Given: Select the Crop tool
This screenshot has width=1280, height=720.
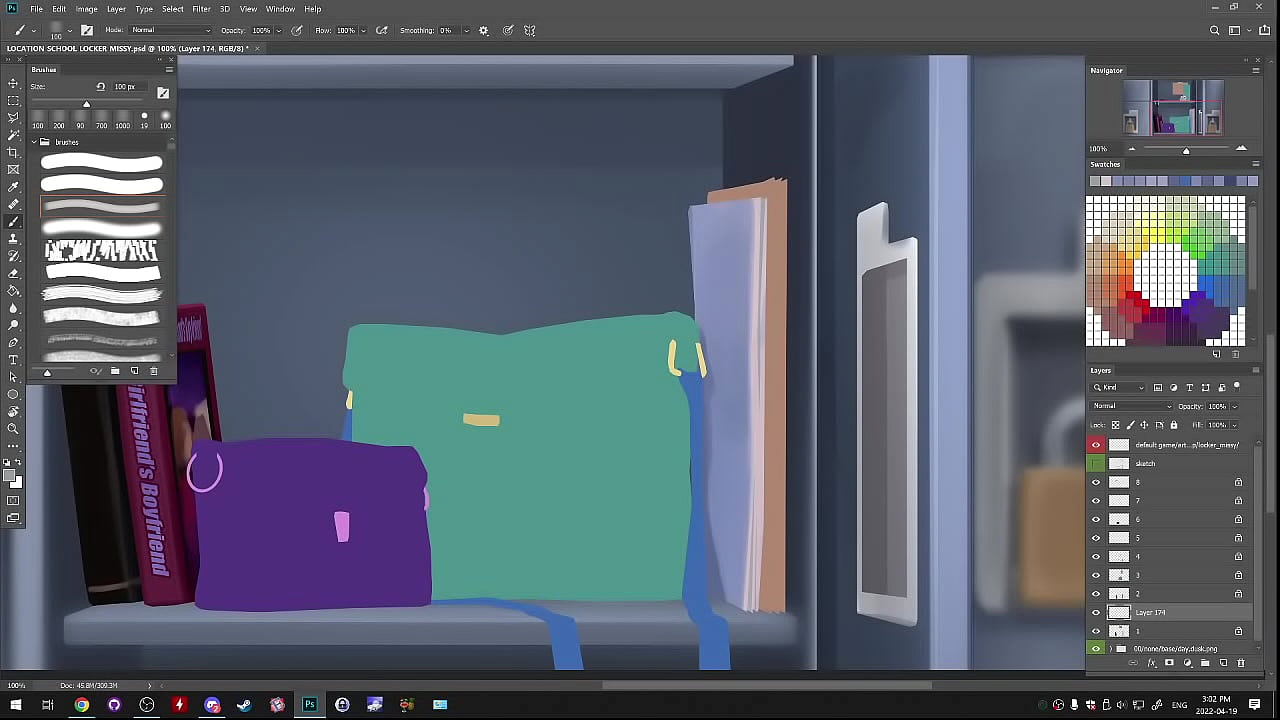Looking at the screenshot, I should 13,152.
